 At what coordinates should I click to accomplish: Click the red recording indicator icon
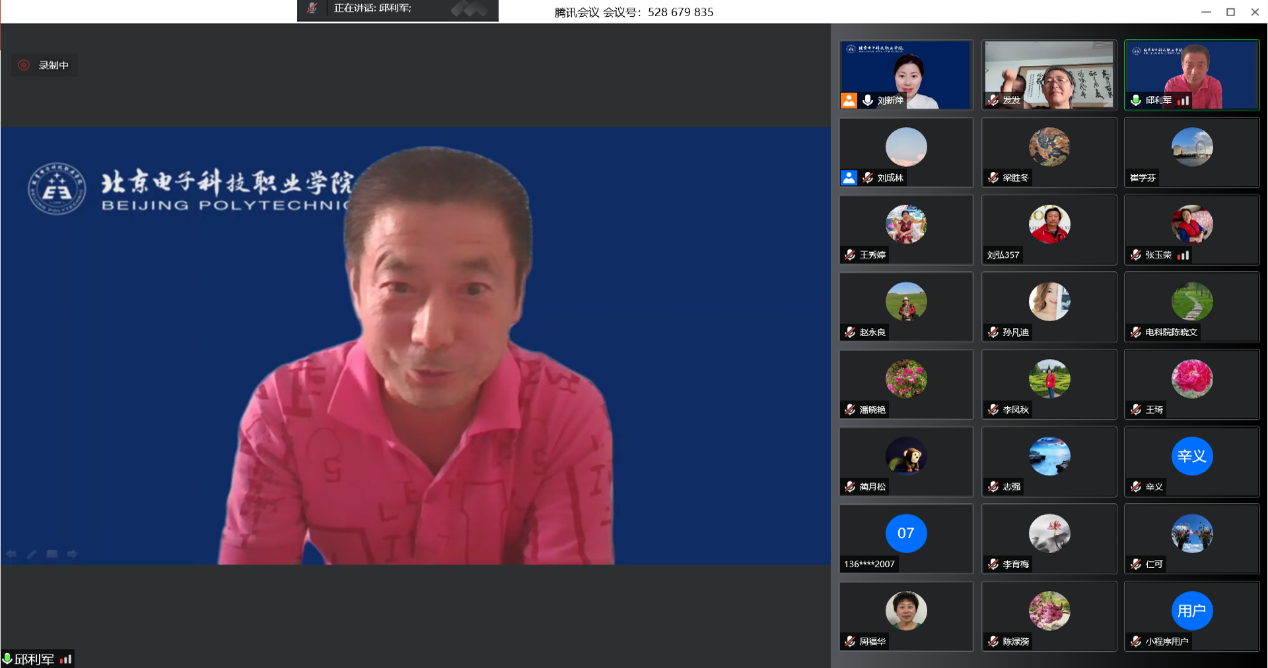tap(24, 65)
